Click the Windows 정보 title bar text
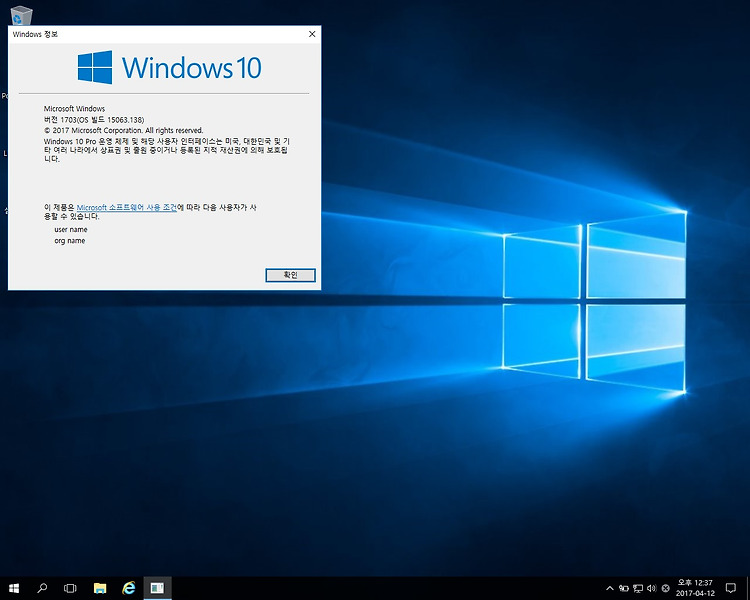Screen dimensions: 750x600 35,34
